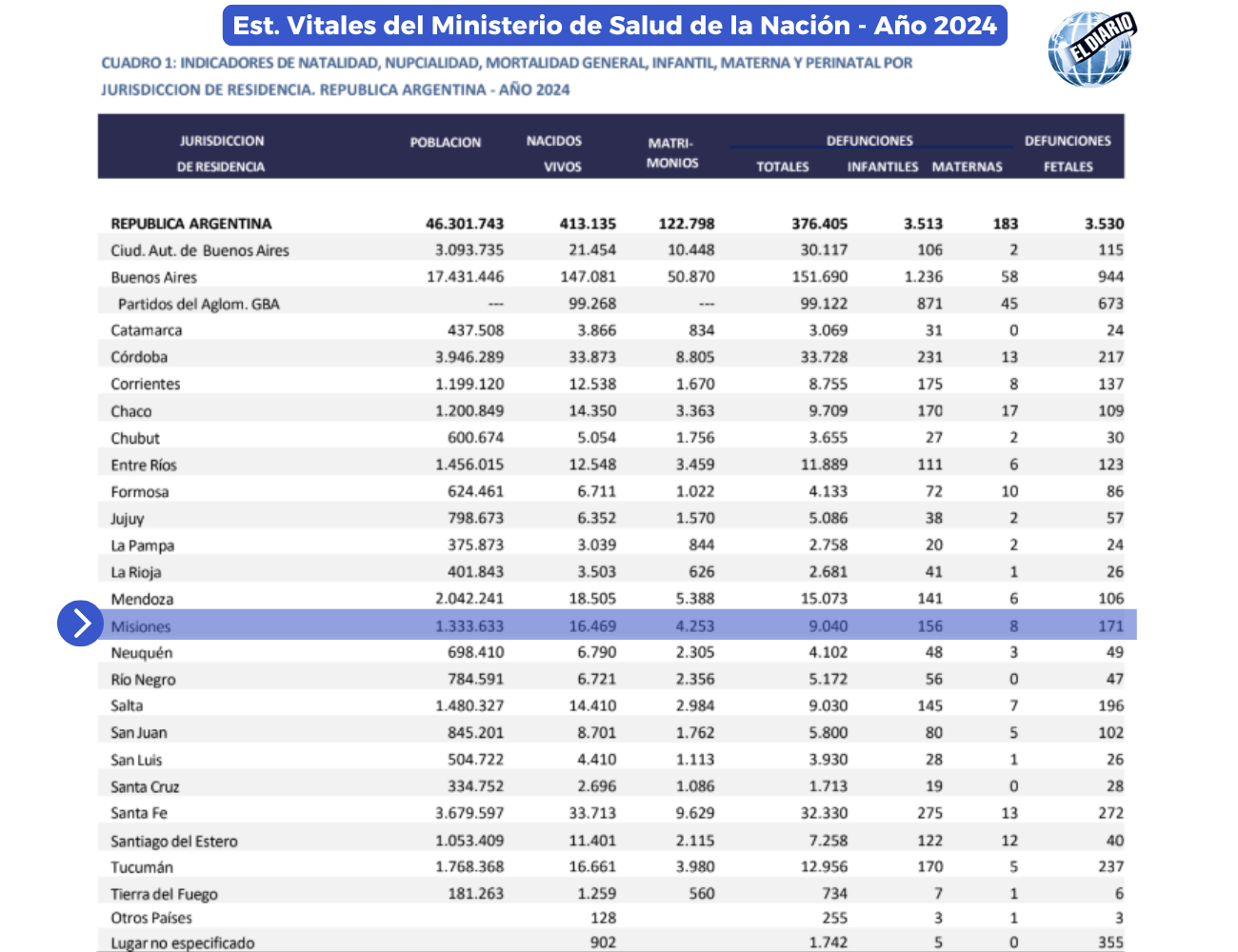Select the Lugar no especificado row
Screen dimensions: 1238x952
point(183,942)
